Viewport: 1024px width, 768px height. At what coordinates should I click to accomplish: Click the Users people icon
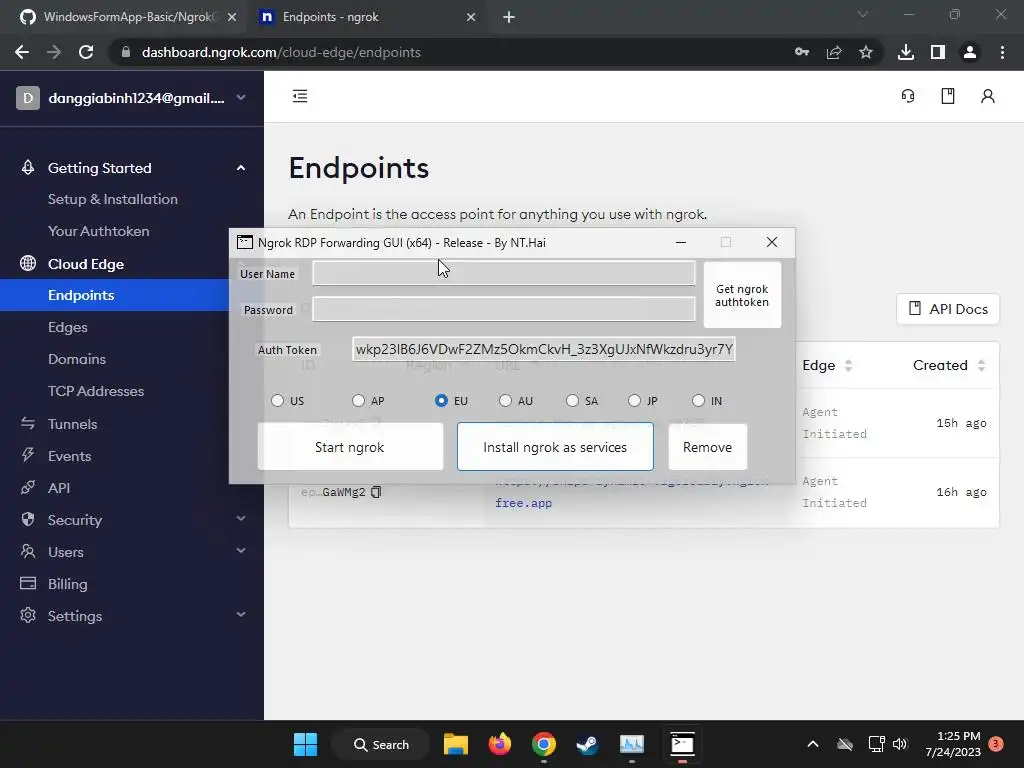27,551
